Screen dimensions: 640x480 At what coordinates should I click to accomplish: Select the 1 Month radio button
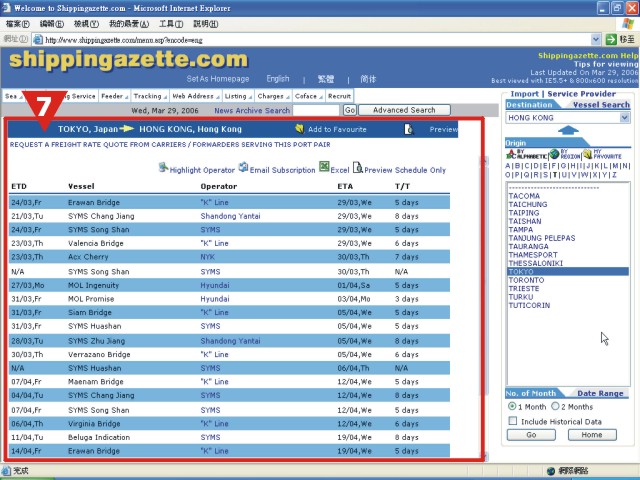click(512, 406)
